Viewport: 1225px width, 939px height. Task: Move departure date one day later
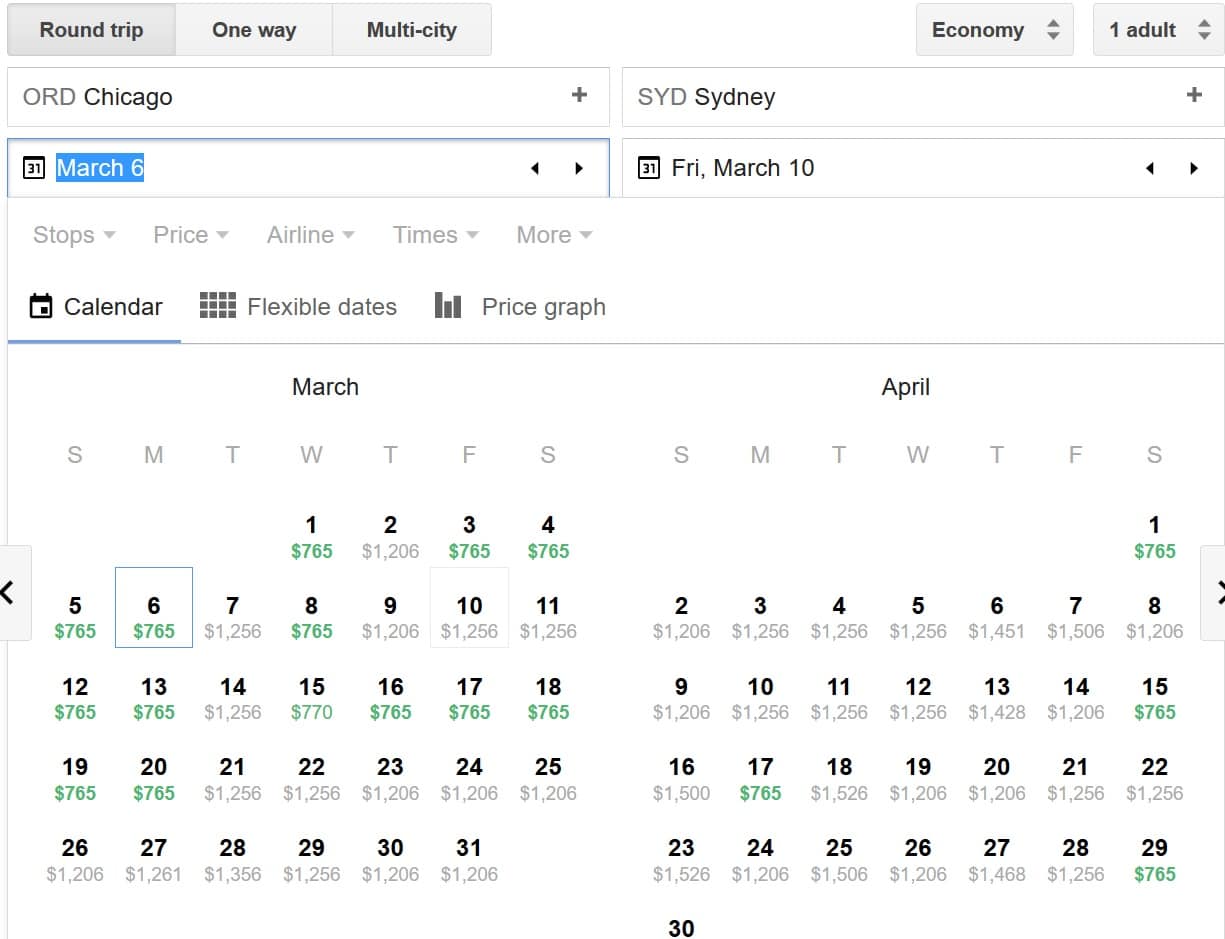pyautogui.click(x=579, y=168)
